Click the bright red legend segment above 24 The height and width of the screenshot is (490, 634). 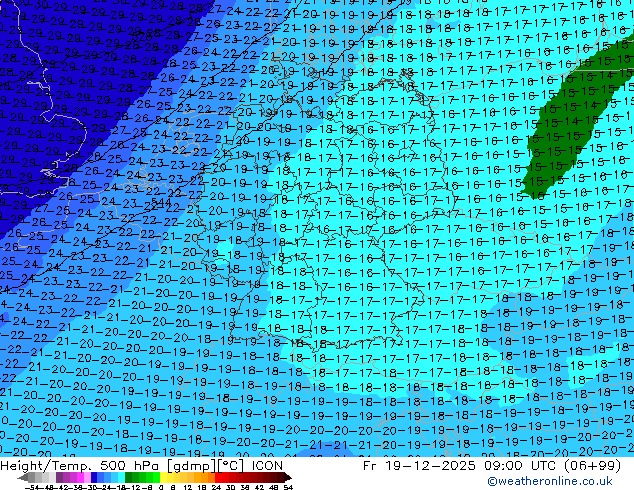218,478
